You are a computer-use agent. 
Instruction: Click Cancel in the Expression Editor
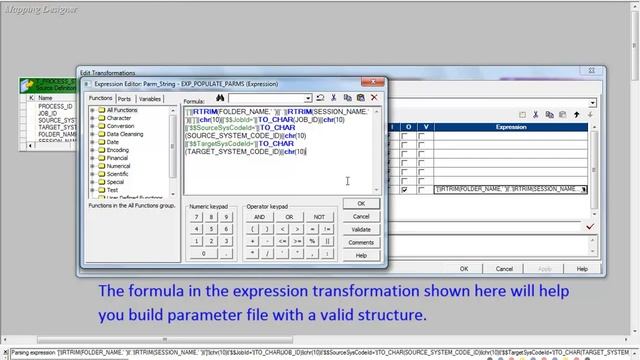click(x=361, y=216)
